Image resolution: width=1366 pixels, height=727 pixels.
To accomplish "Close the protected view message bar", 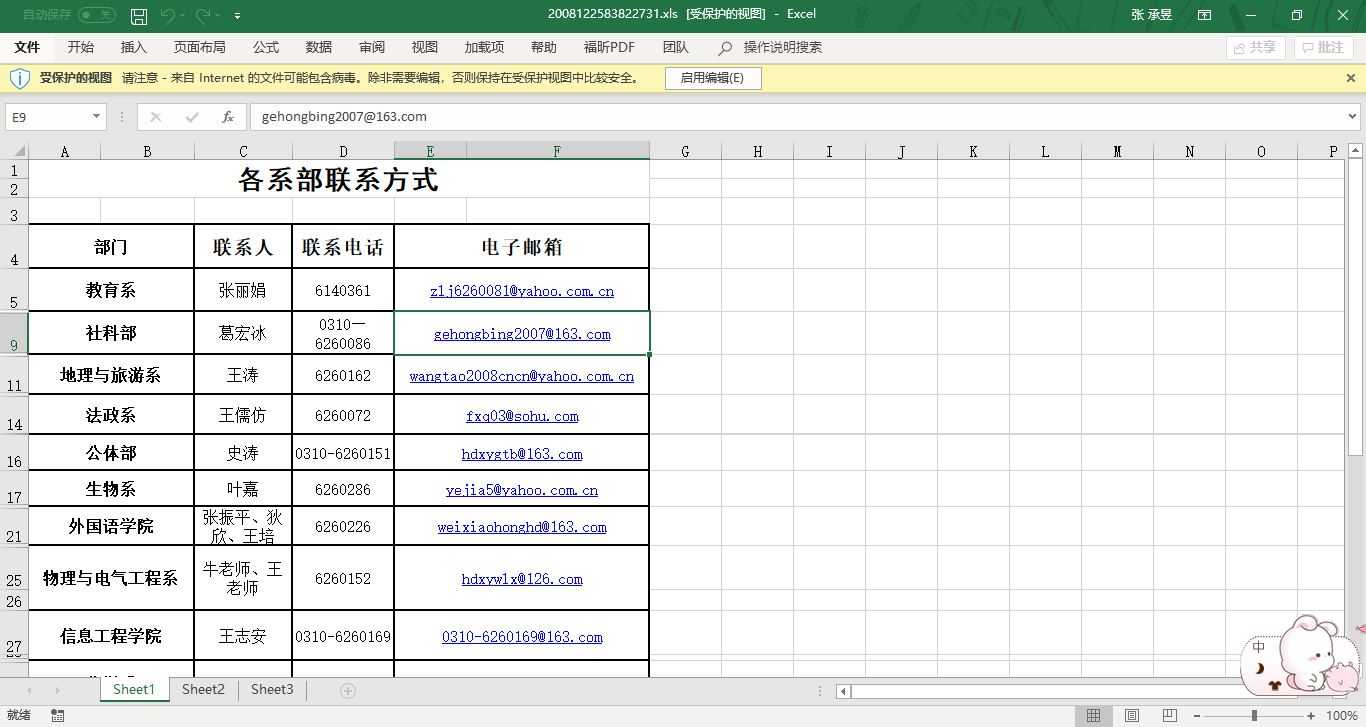I will (1351, 78).
